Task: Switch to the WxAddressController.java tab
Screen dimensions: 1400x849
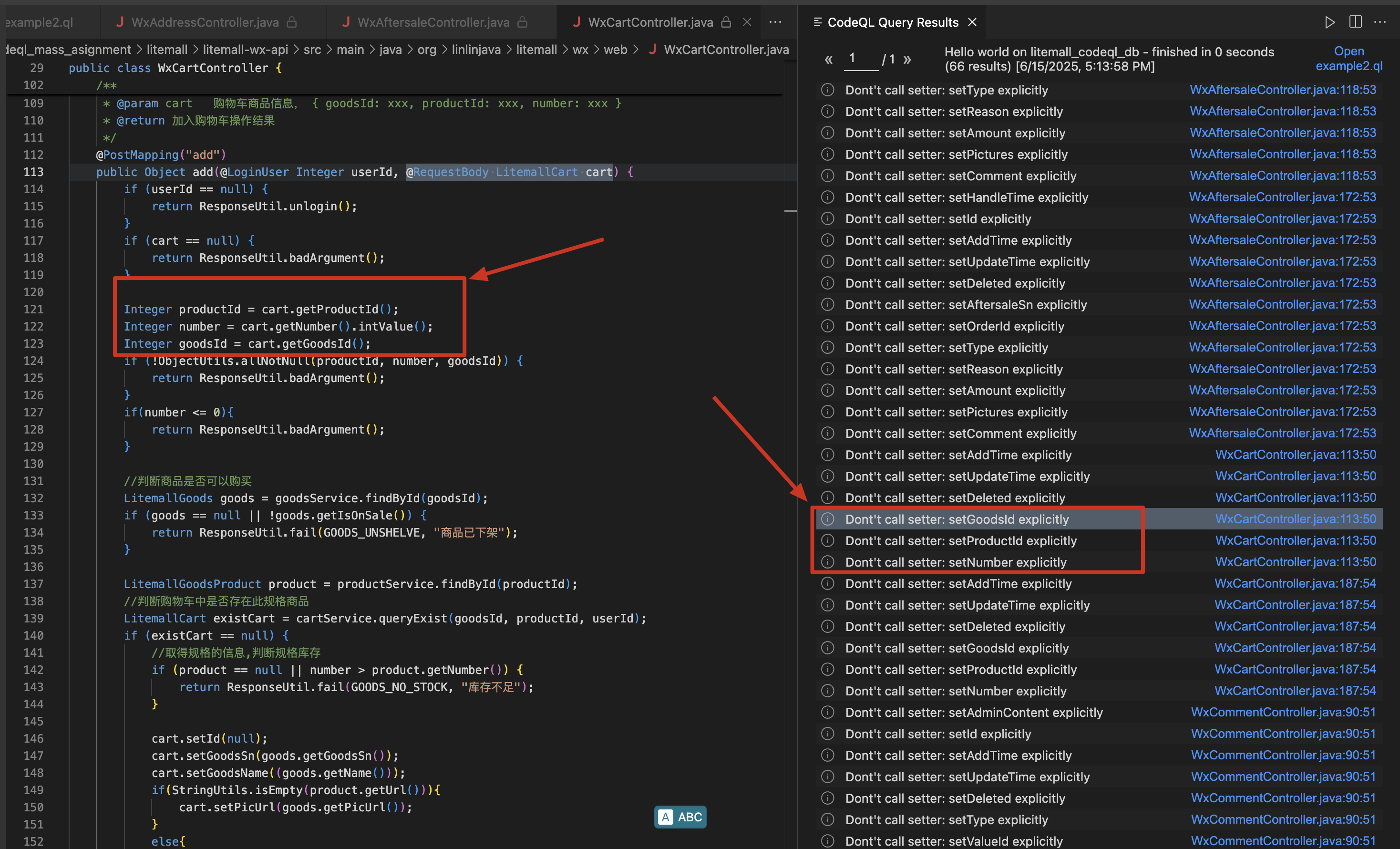Action: click(x=205, y=22)
